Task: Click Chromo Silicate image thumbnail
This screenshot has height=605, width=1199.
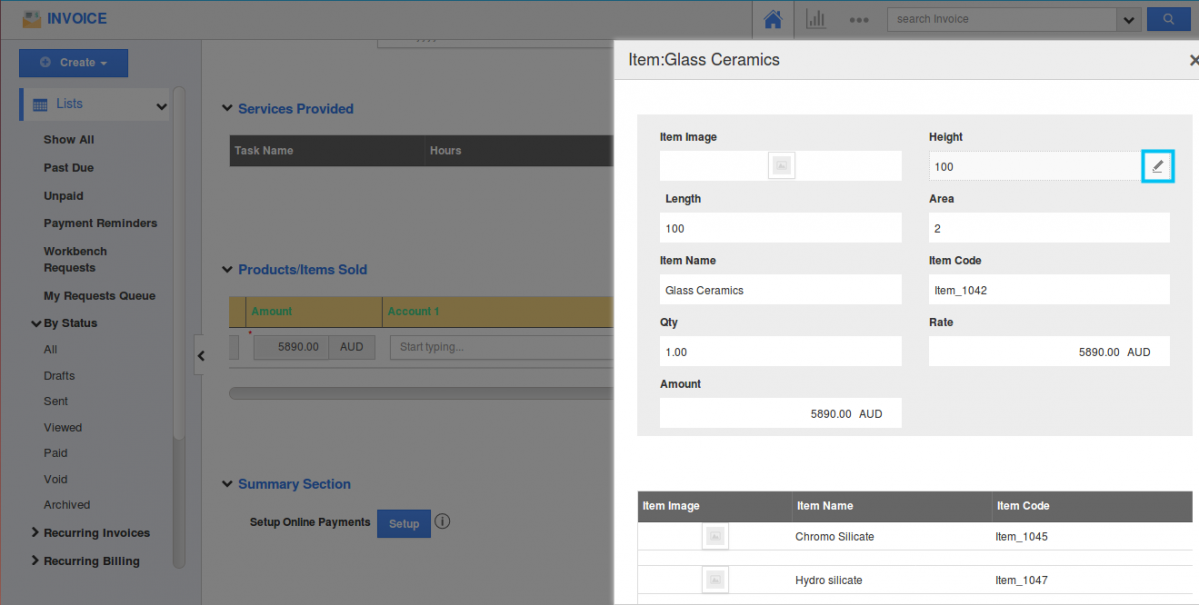Action: tap(715, 537)
